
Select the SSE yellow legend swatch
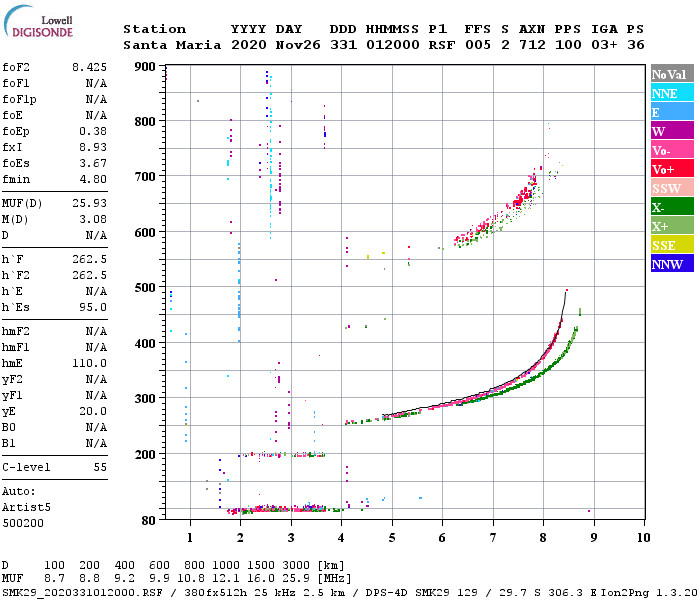pos(672,245)
